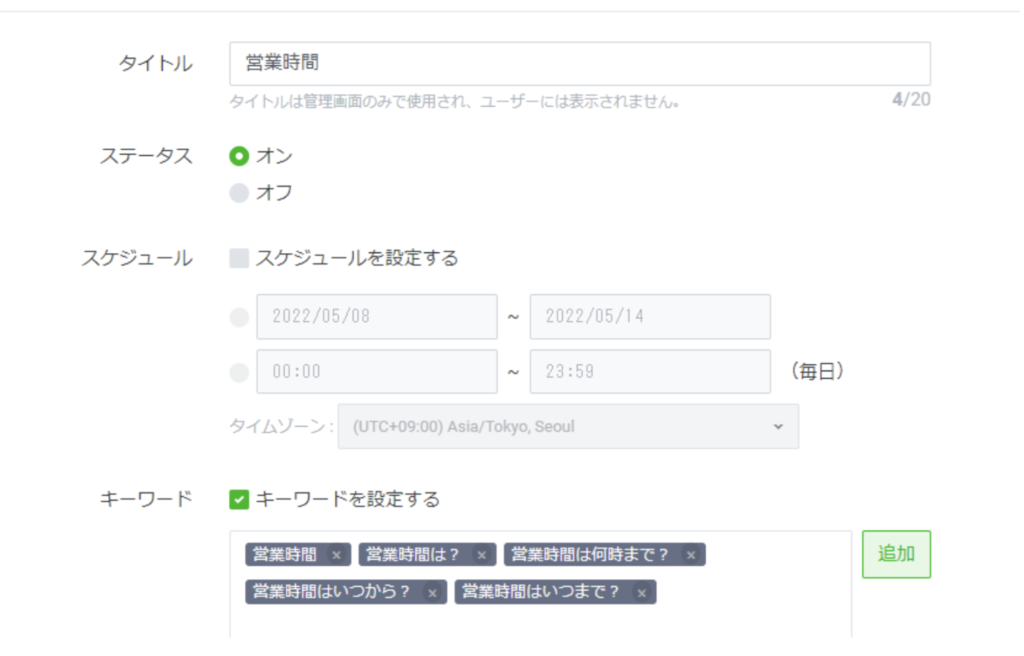1024x656 pixels.
Task: Remove the 営業時間は？ keyword tag
Action: click(x=481, y=555)
